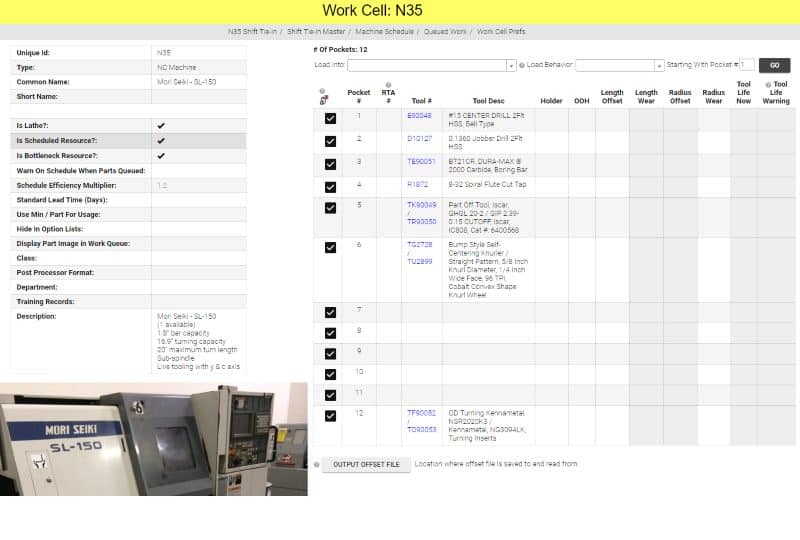Toggle the pocket 9 checkbox
Viewport: 800px width, 540px height.
coord(330,354)
